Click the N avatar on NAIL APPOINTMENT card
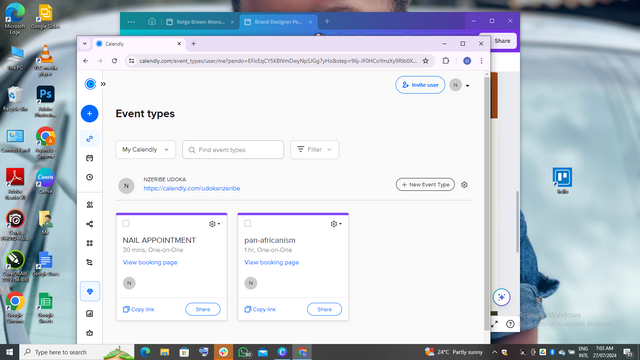Screen dimensions: 640x360 point(129,283)
